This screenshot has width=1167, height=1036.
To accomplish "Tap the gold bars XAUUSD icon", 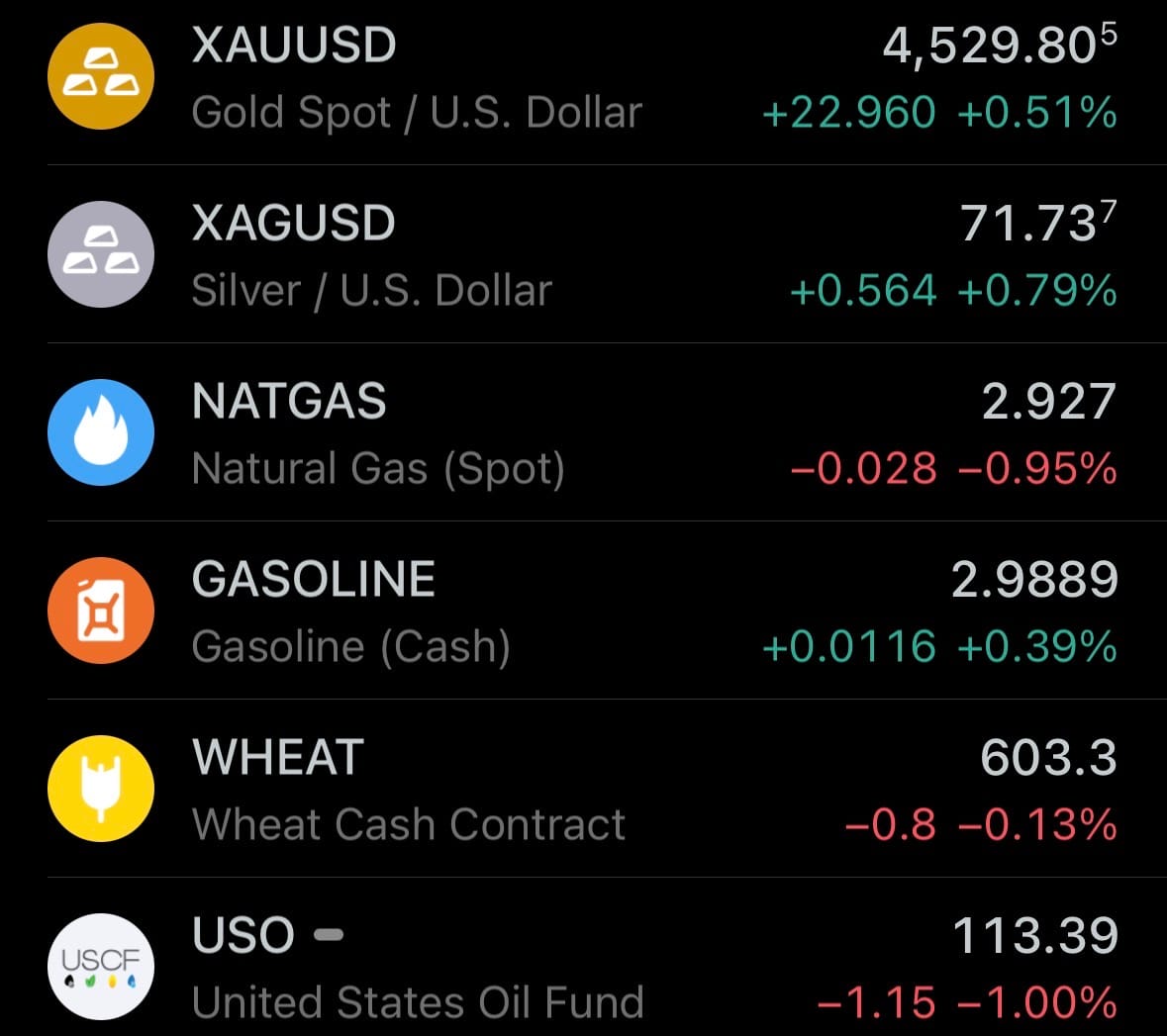I will click(101, 76).
